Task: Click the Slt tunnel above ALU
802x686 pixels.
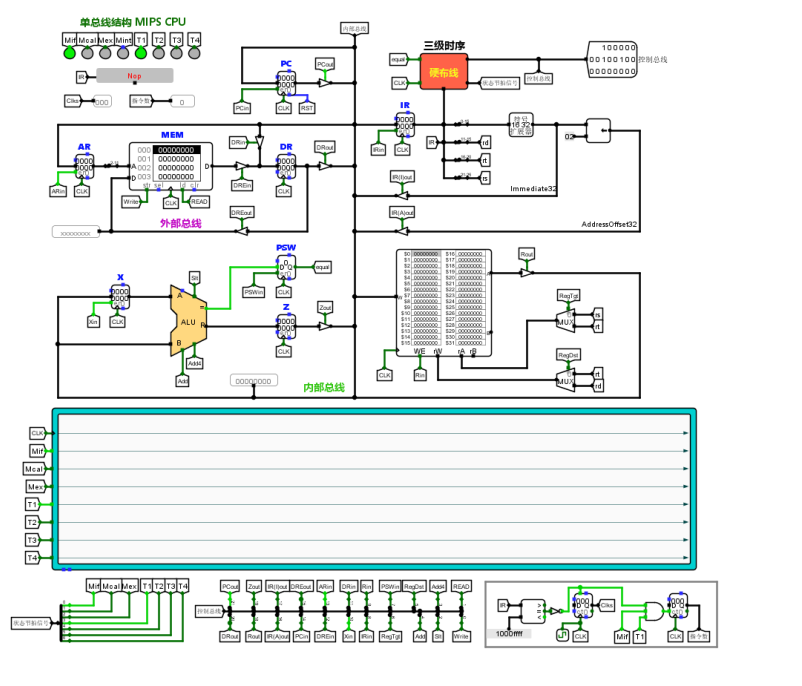Action: tap(194, 278)
